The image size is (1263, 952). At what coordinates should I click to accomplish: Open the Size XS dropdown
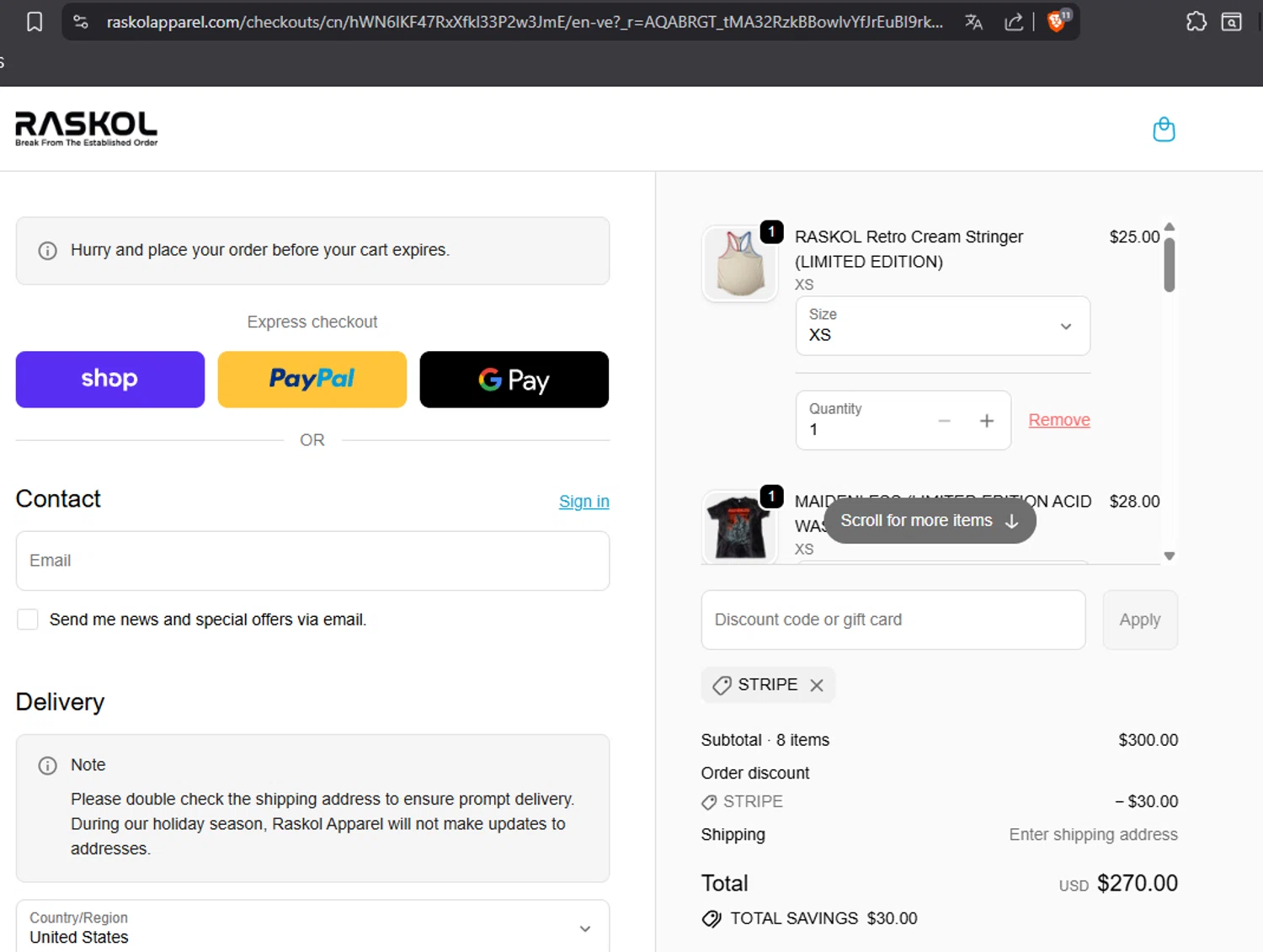(943, 326)
